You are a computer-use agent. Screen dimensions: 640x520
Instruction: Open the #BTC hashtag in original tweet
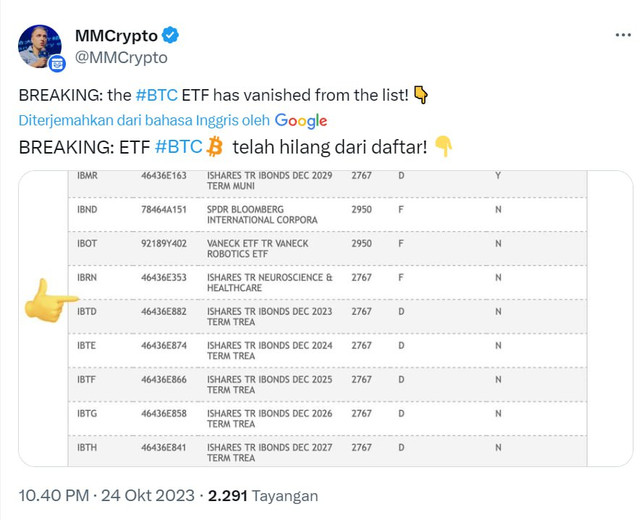click(x=156, y=95)
